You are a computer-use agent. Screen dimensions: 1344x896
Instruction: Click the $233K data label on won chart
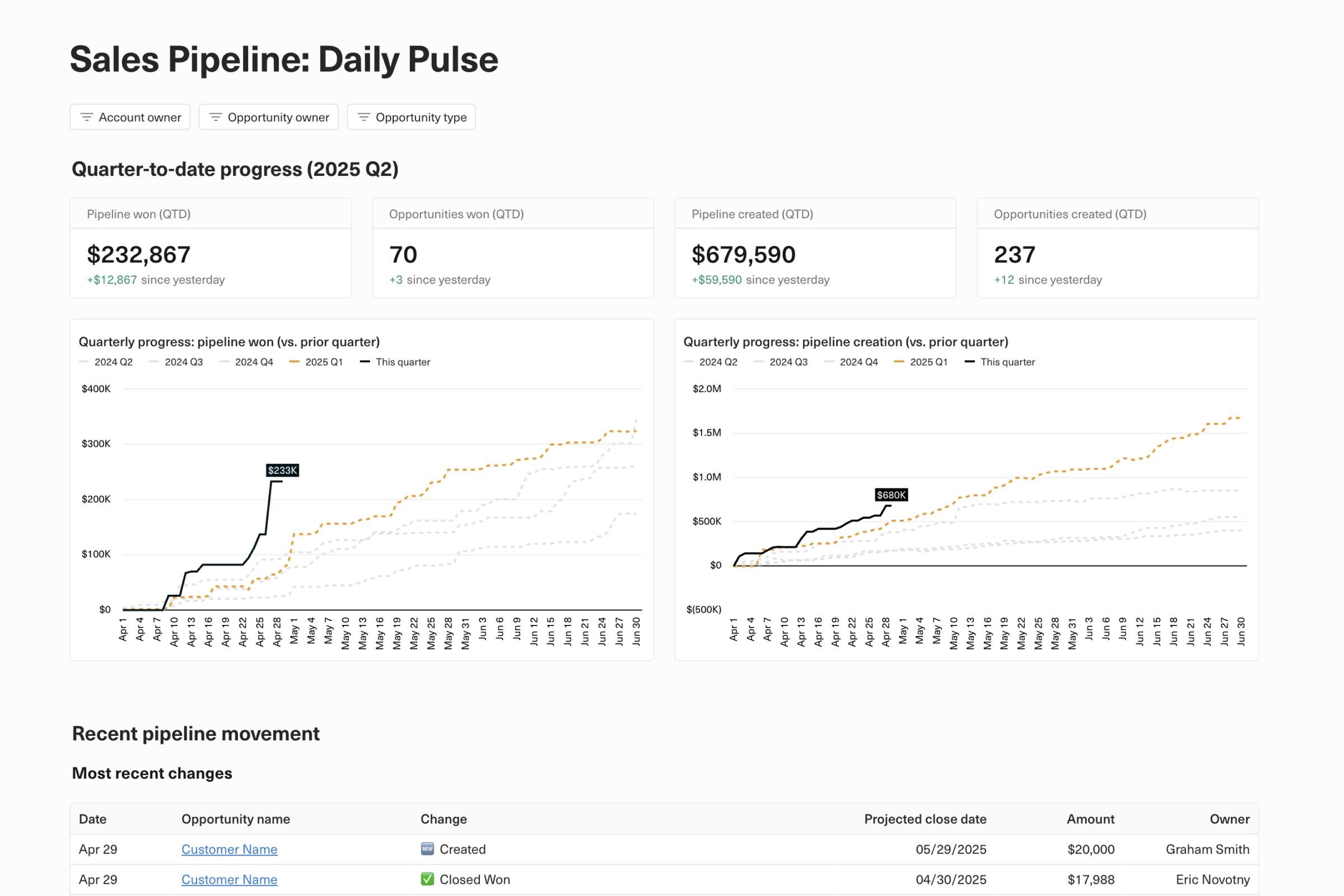pyautogui.click(x=282, y=470)
